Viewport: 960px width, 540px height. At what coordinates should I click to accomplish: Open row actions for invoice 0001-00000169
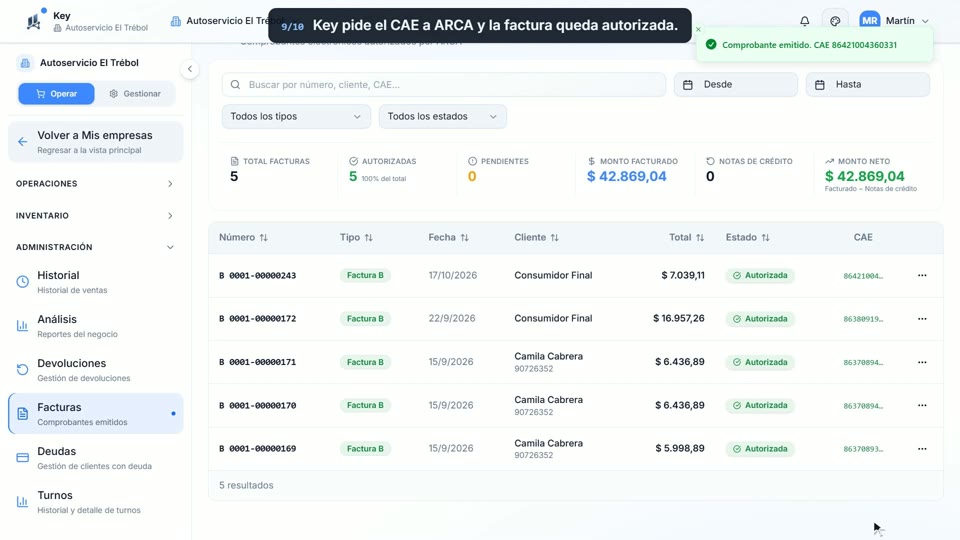(x=922, y=449)
